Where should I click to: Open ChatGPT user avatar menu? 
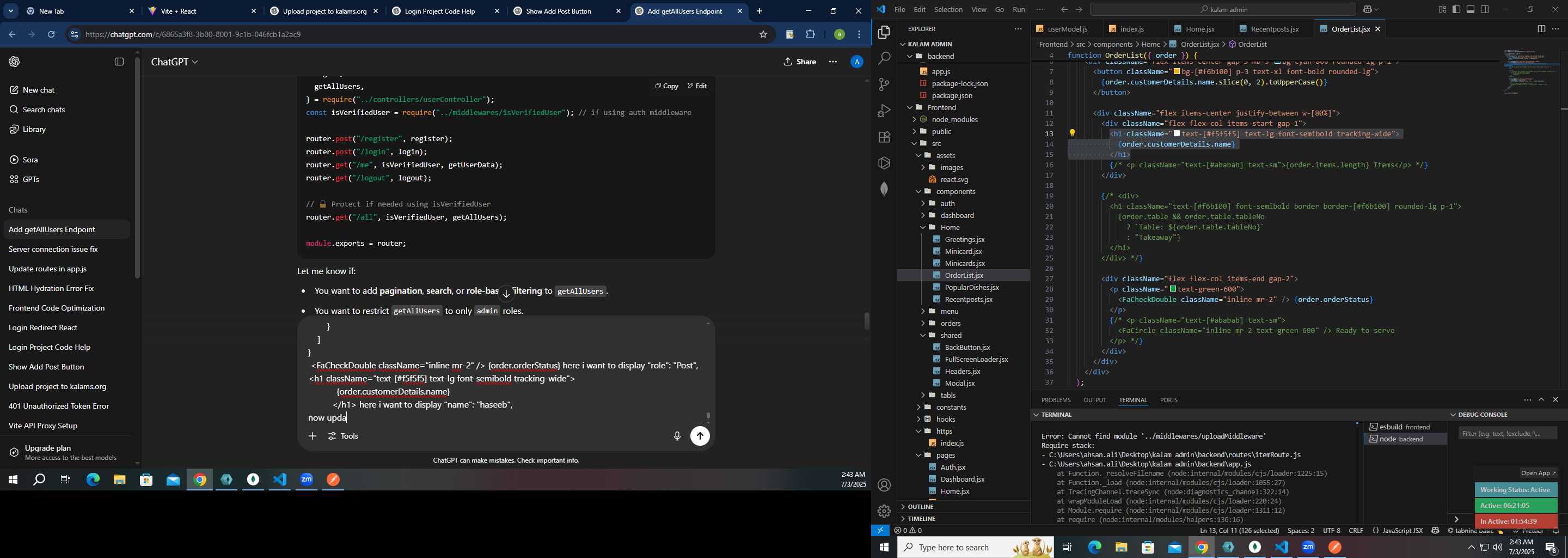coord(856,62)
